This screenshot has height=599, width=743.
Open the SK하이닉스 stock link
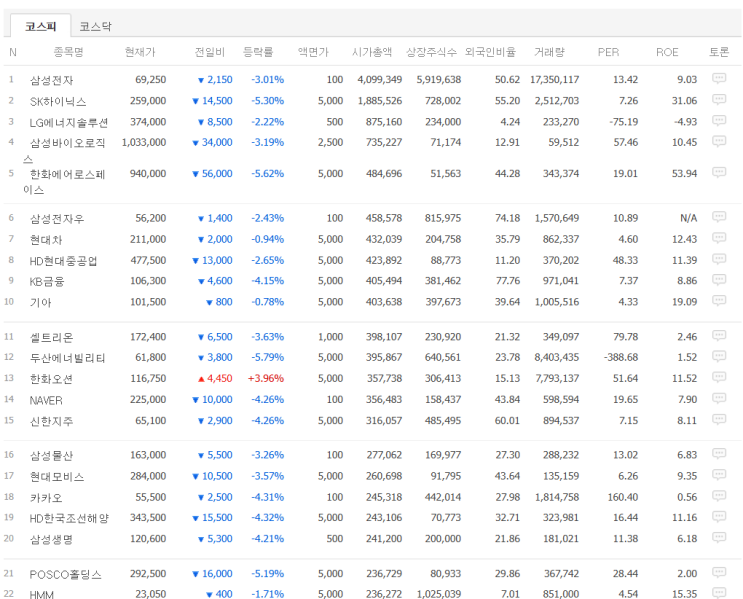click(x=58, y=101)
